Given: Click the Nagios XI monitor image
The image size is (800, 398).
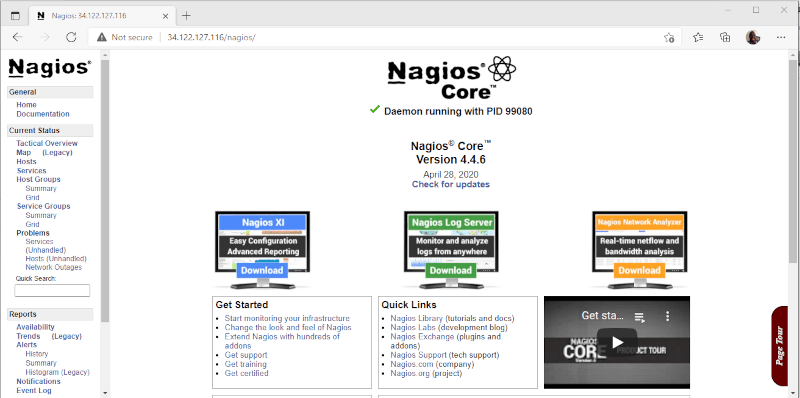Looking at the screenshot, I should [x=262, y=250].
